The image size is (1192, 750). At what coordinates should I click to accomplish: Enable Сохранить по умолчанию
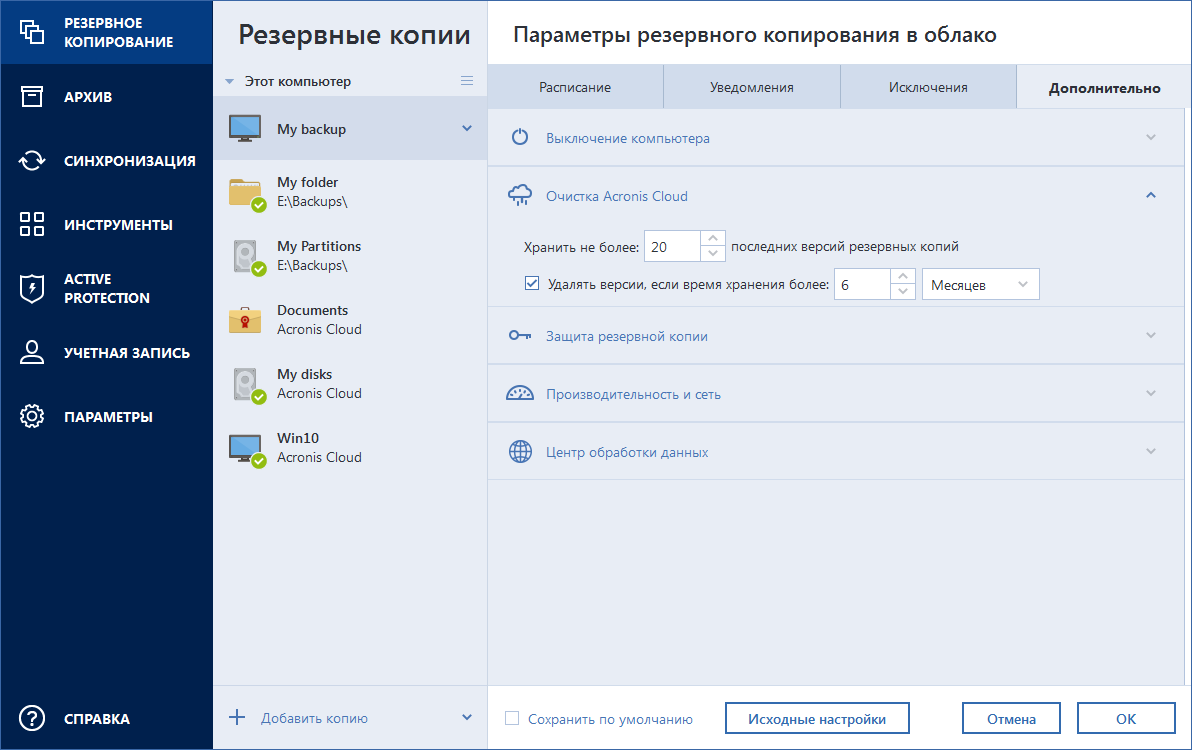coord(513,718)
